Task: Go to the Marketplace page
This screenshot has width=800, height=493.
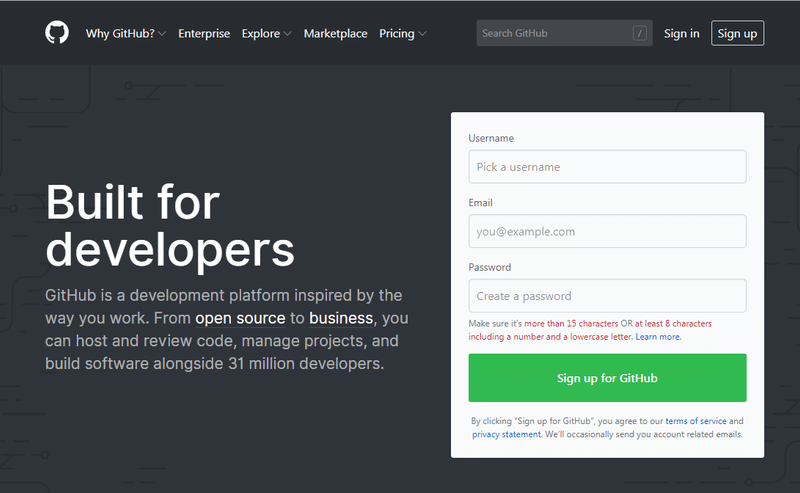Action: [x=335, y=33]
